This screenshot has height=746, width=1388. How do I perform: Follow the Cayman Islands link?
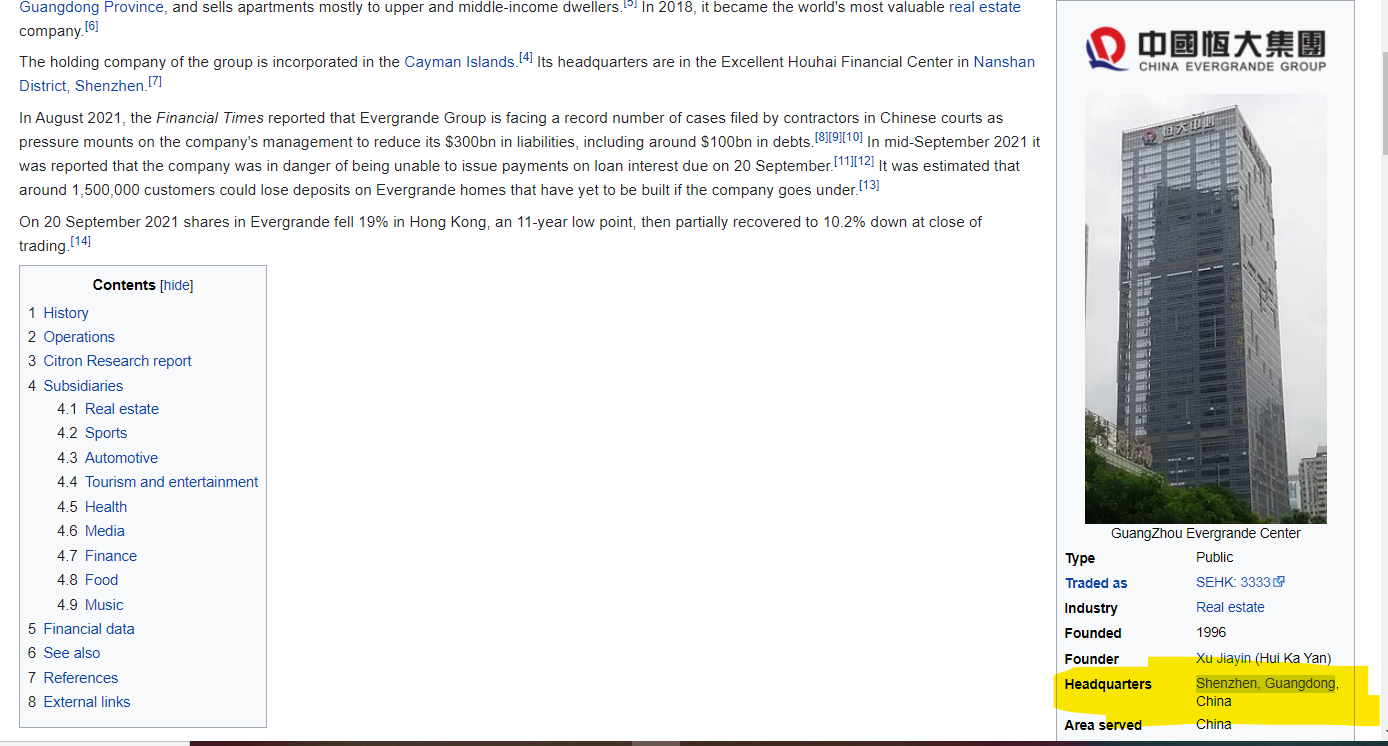(x=460, y=62)
